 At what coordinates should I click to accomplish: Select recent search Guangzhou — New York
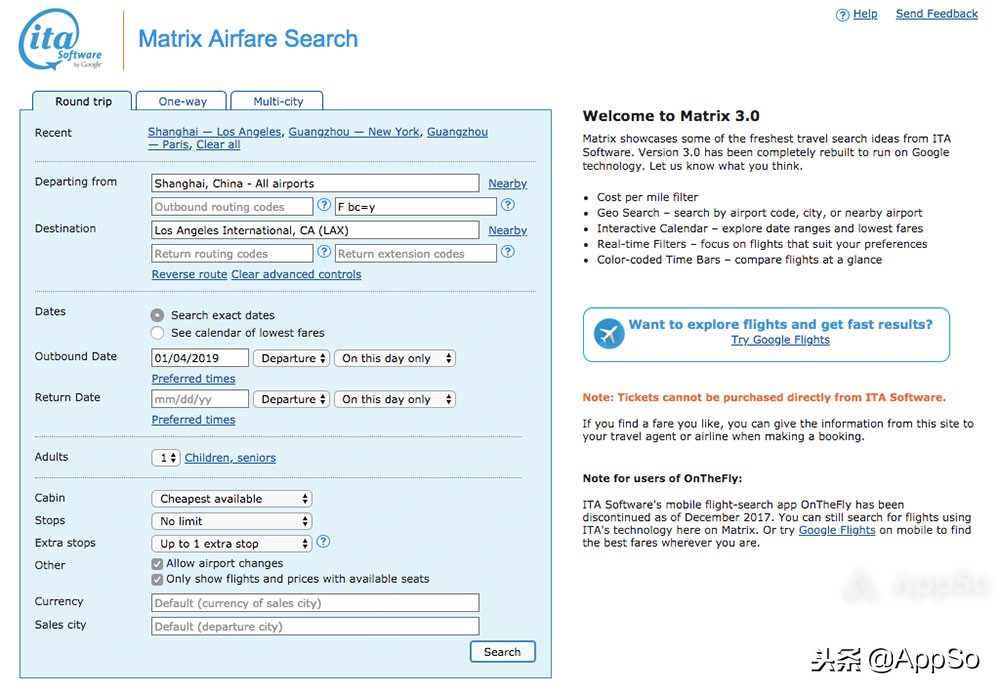pyautogui.click(x=354, y=131)
